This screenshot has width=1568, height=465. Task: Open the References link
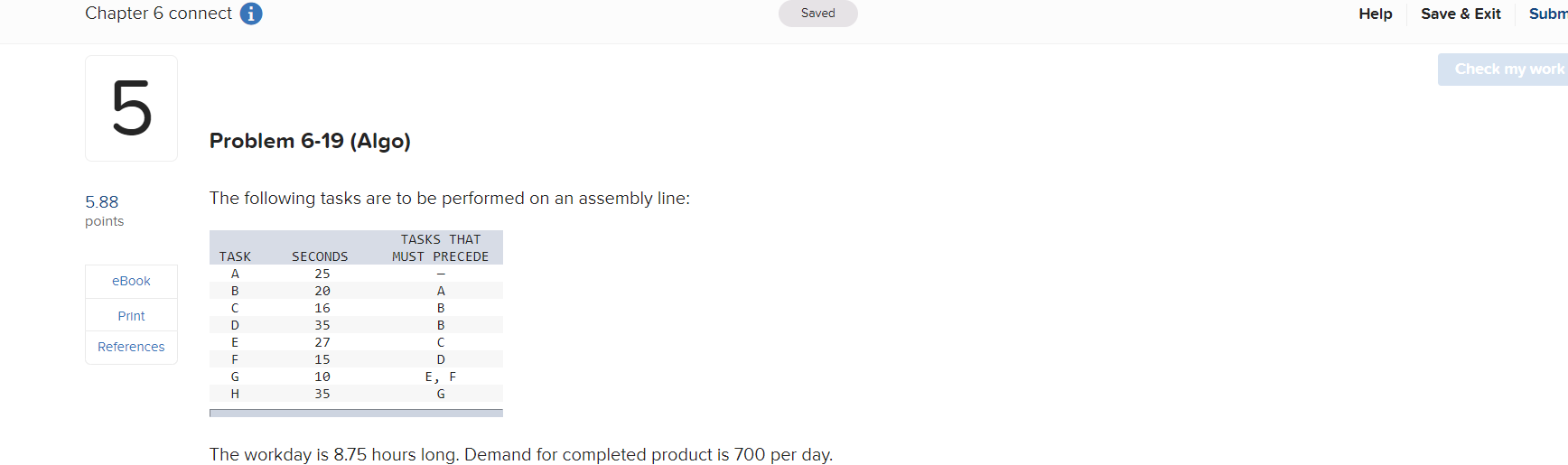click(131, 347)
